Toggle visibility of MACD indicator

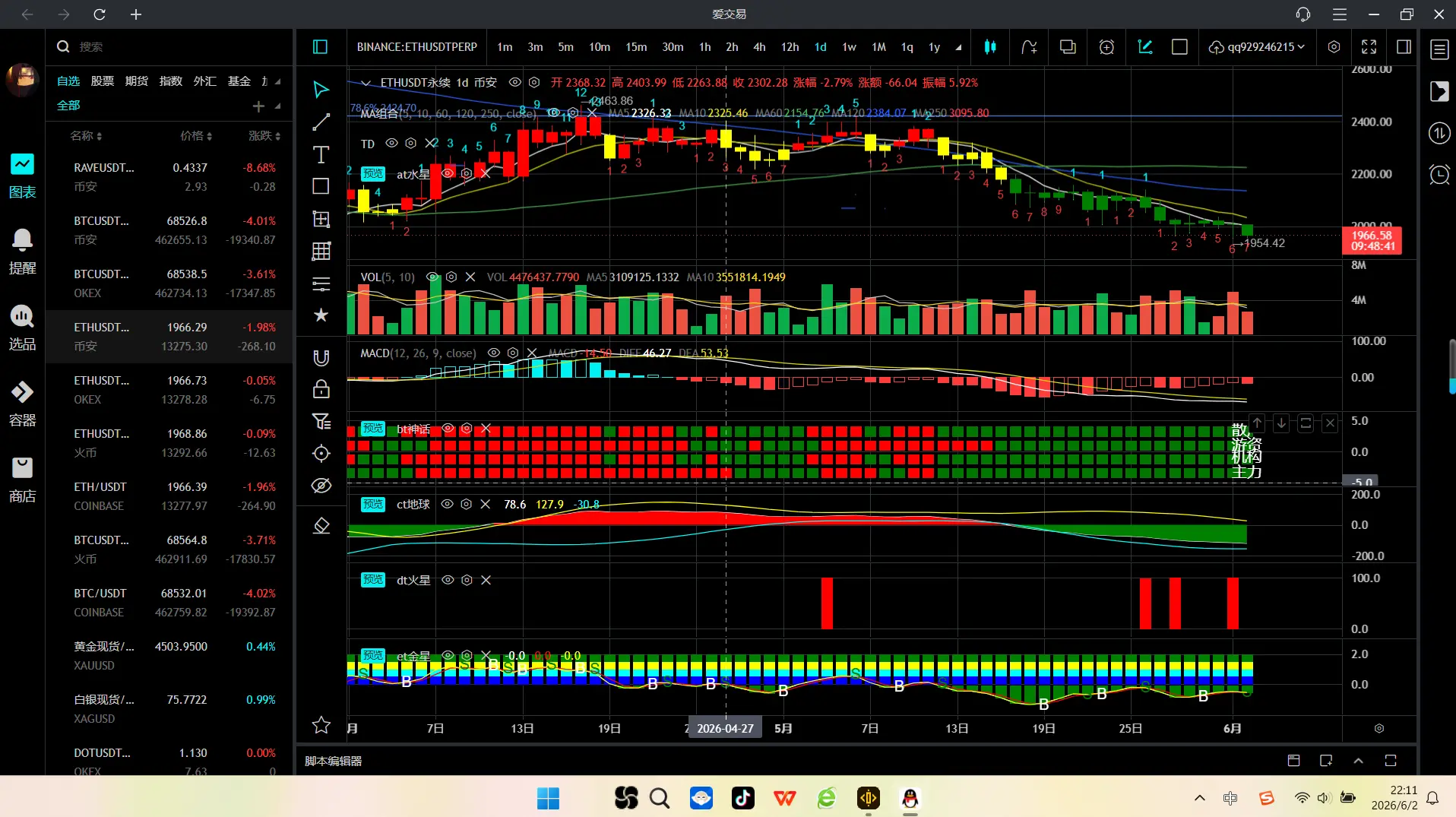(x=494, y=353)
